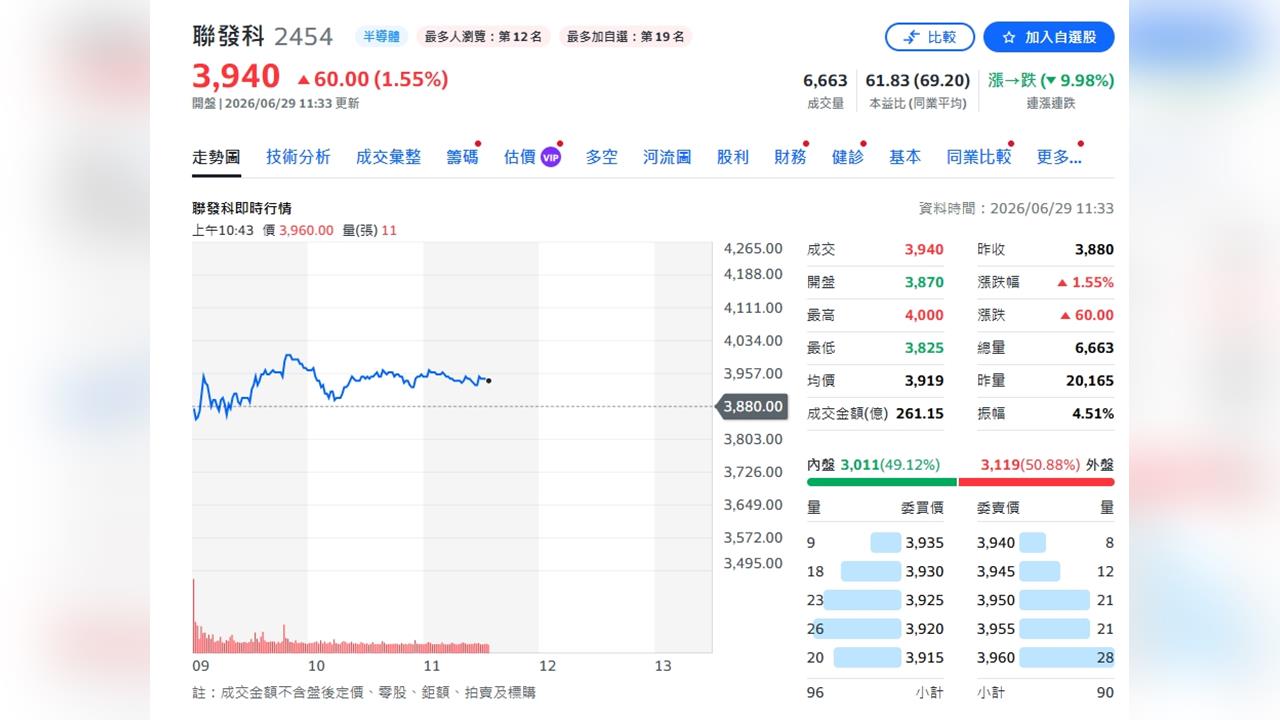Click the 內盤 3,011(49.12%) label
Image resolution: width=1280 pixels, height=720 pixels.
coord(873,464)
